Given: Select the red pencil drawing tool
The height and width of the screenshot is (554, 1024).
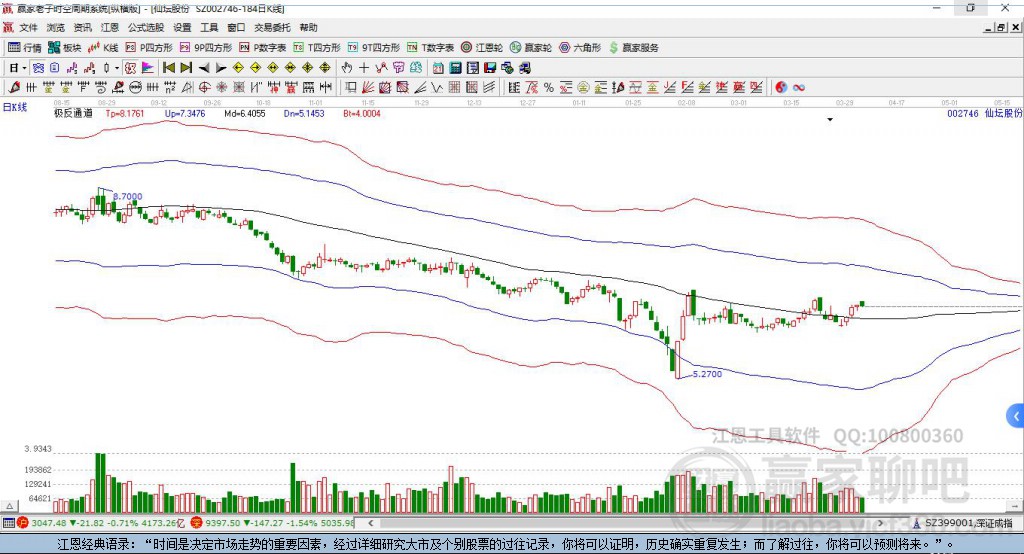Looking at the screenshot, I should coord(14,88).
